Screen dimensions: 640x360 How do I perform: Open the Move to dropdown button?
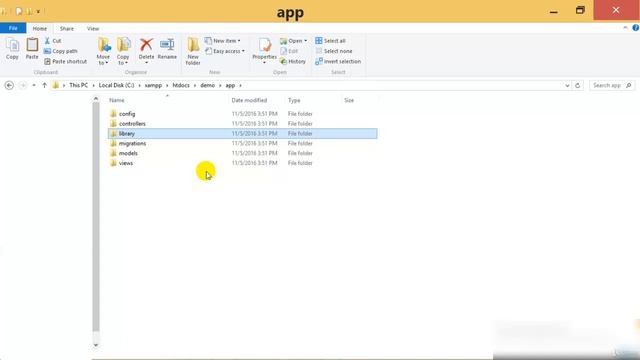click(x=103, y=51)
